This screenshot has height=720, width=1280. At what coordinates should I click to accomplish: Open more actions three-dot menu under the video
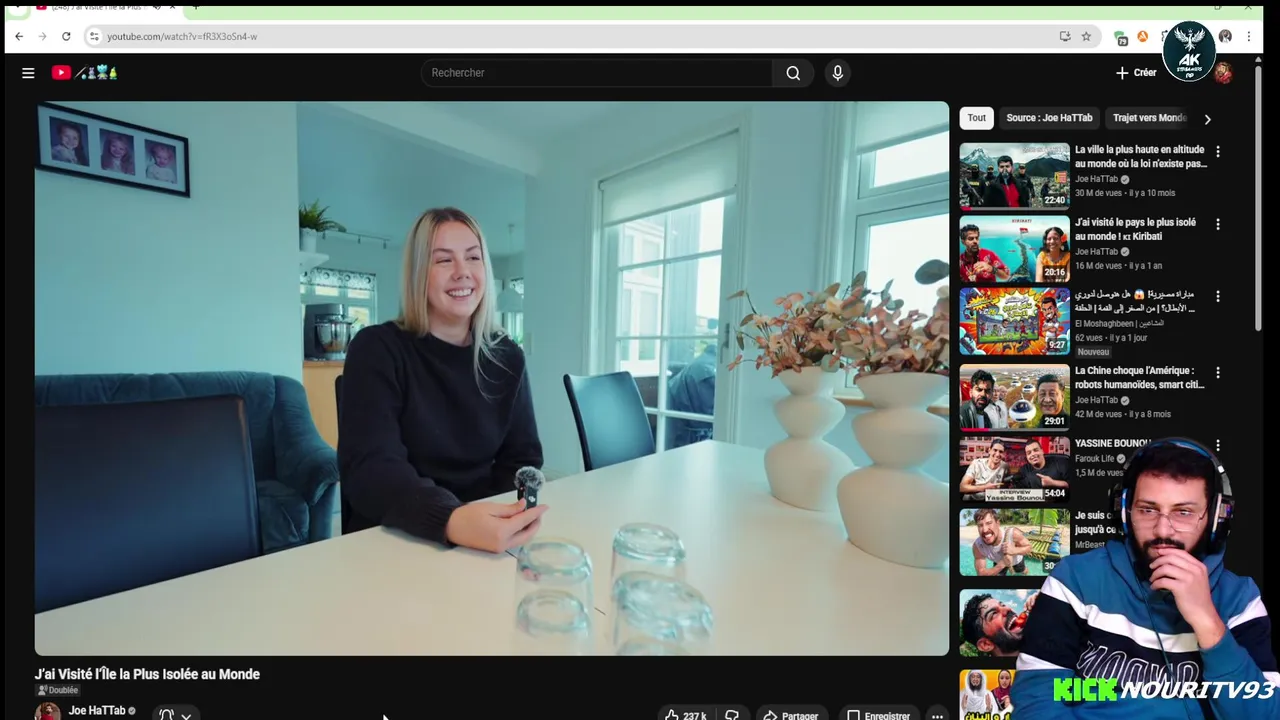(x=937, y=715)
